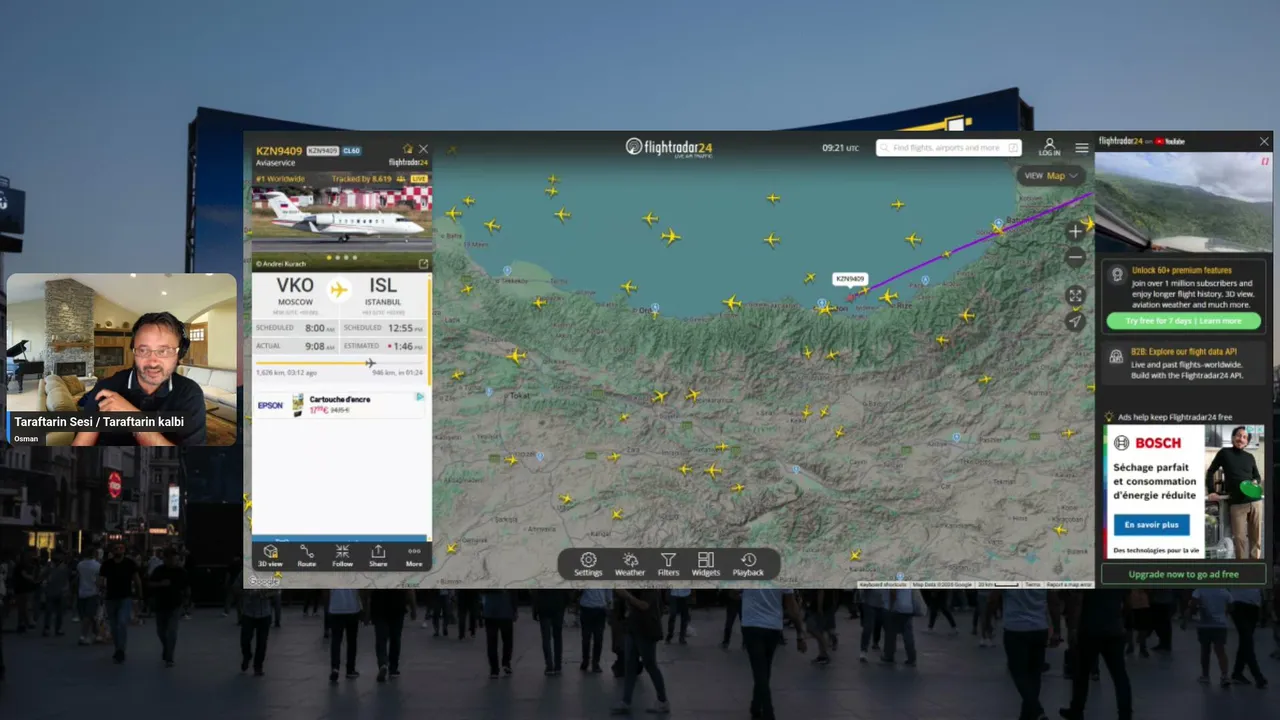Toggle fullscreen map view
This screenshot has width=1280, height=720.
click(x=1075, y=295)
